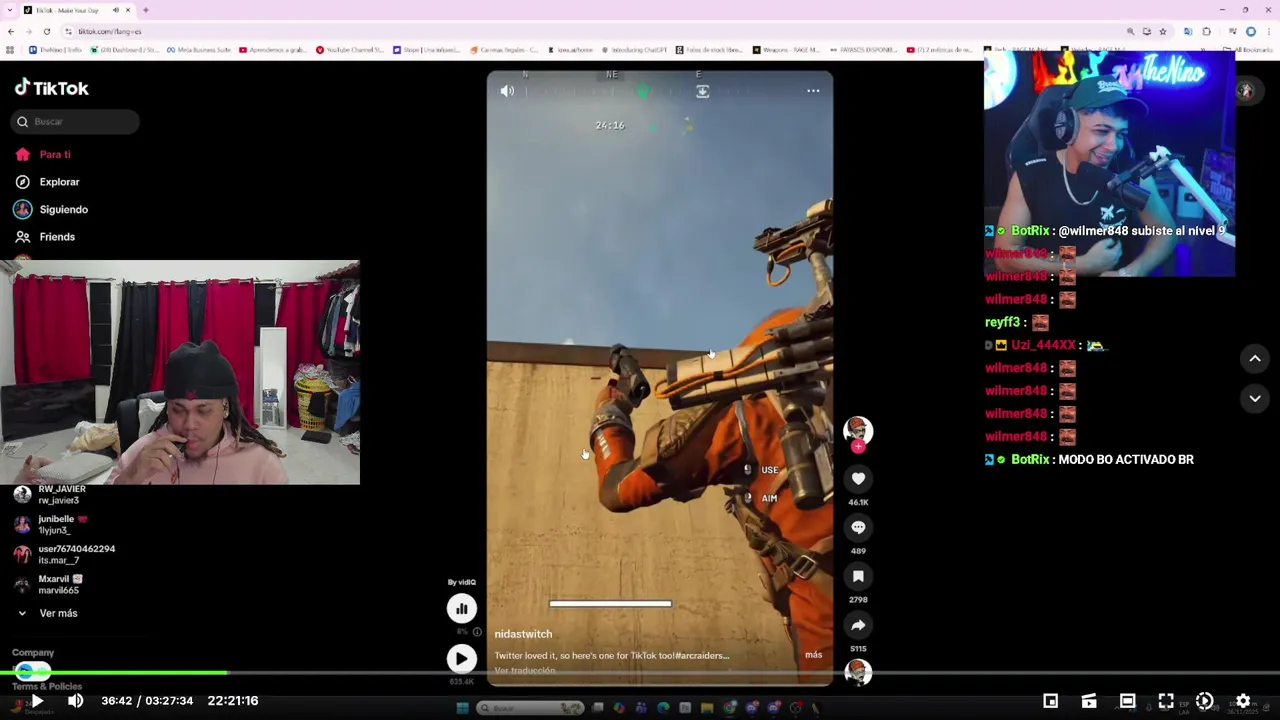Open the Windows Start button
Screen dimensions: 1280x720
pyautogui.click(x=462, y=708)
